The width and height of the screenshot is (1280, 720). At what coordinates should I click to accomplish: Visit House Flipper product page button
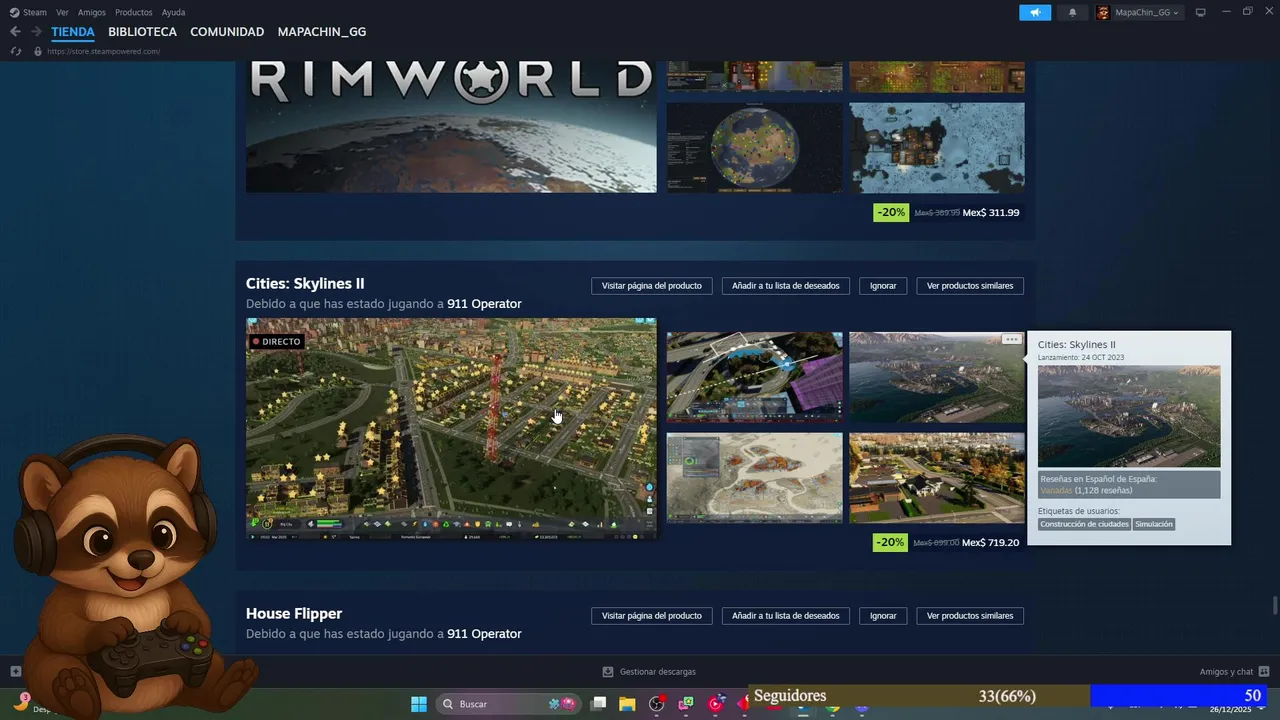(652, 616)
